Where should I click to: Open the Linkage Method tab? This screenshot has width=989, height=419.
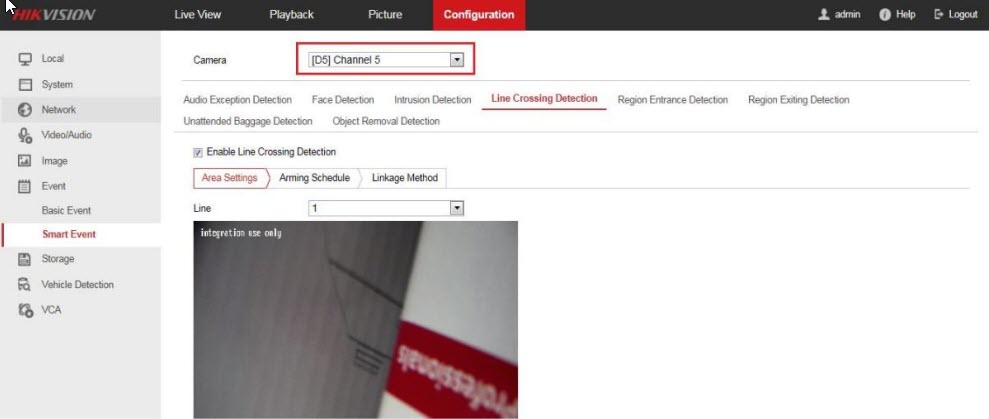[x=404, y=178]
